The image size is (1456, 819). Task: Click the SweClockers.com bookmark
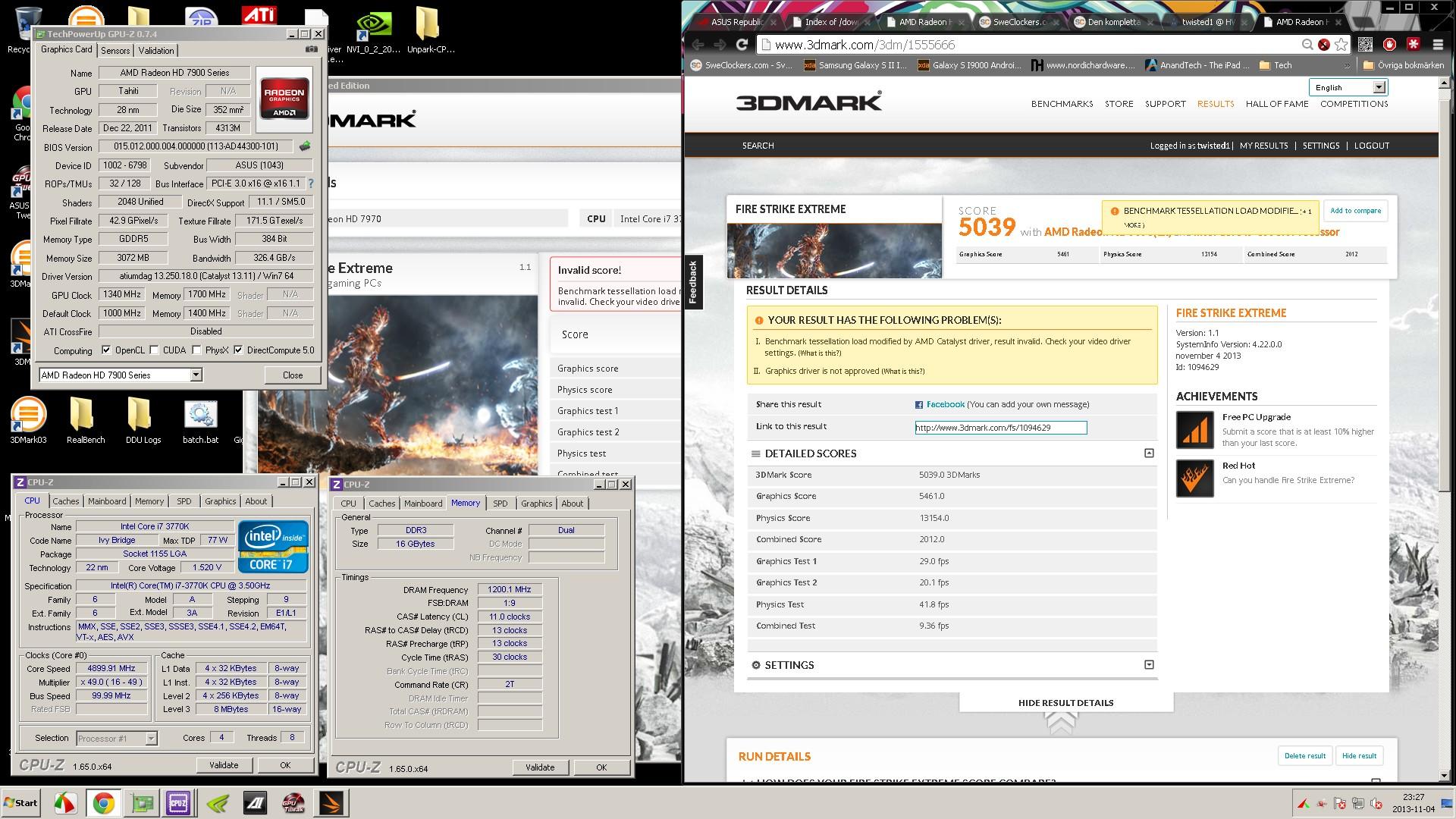tap(741, 65)
